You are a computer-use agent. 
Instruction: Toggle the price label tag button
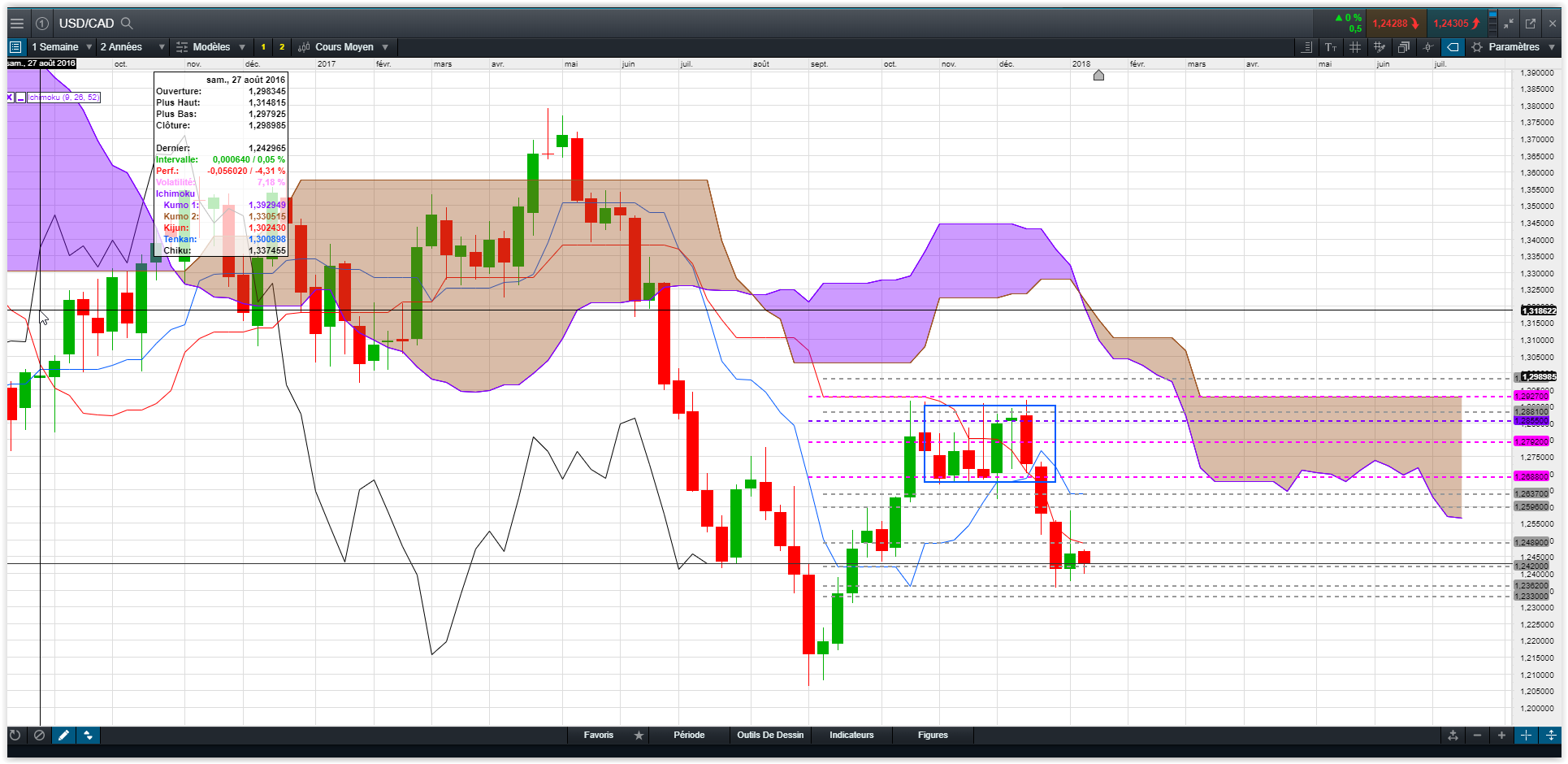pyautogui.click(x=1453, y=47)
